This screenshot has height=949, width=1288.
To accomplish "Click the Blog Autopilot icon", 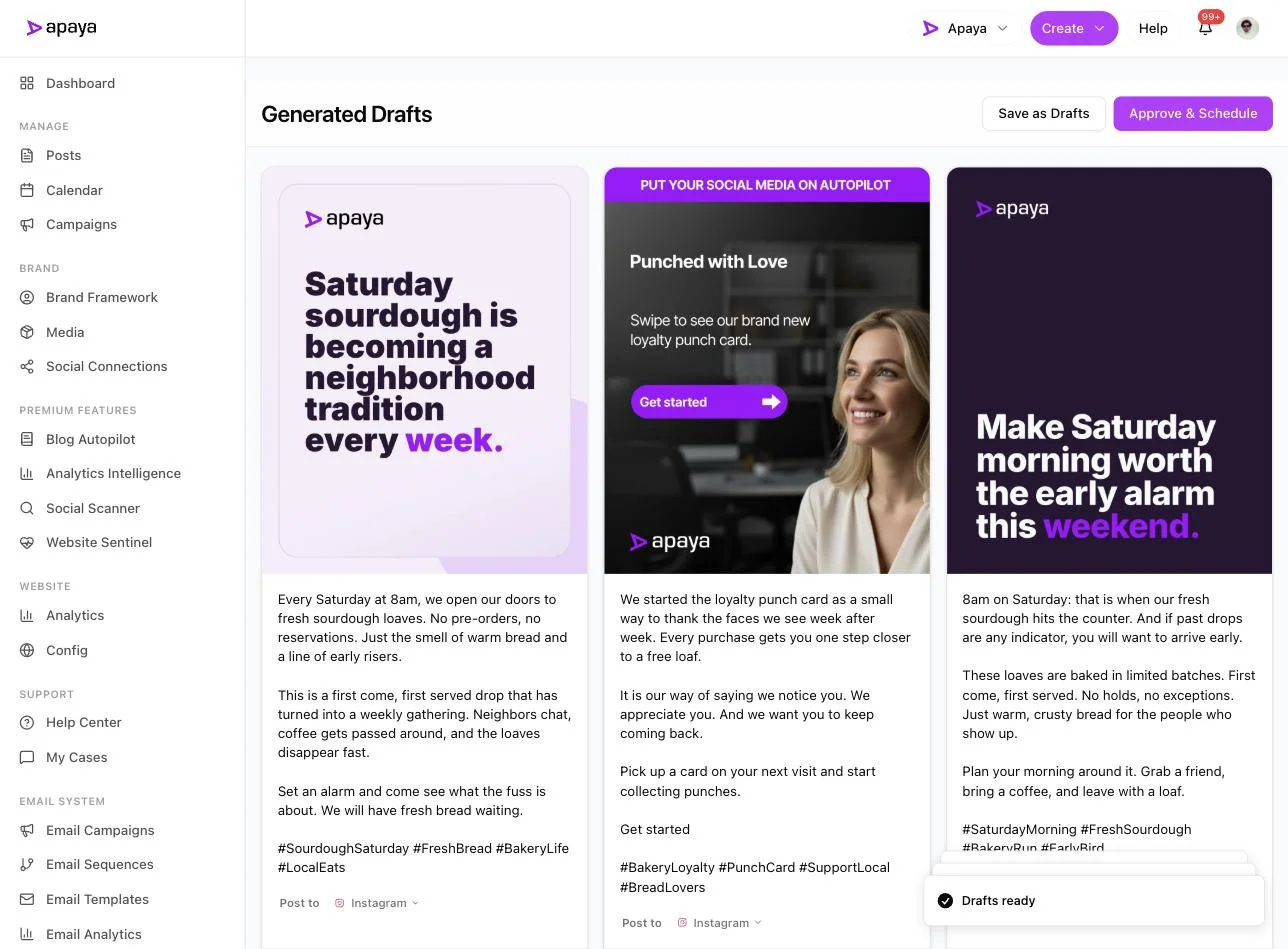I will (27, 439).
